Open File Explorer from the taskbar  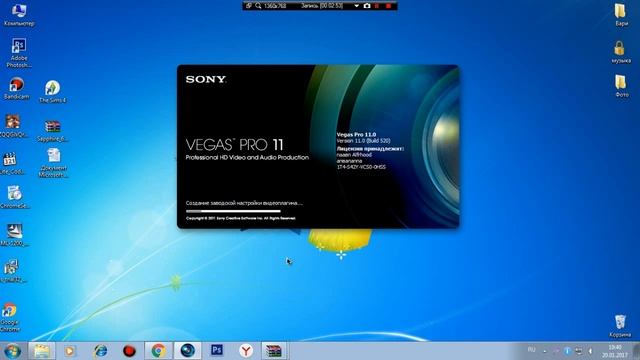pos(42,351)
